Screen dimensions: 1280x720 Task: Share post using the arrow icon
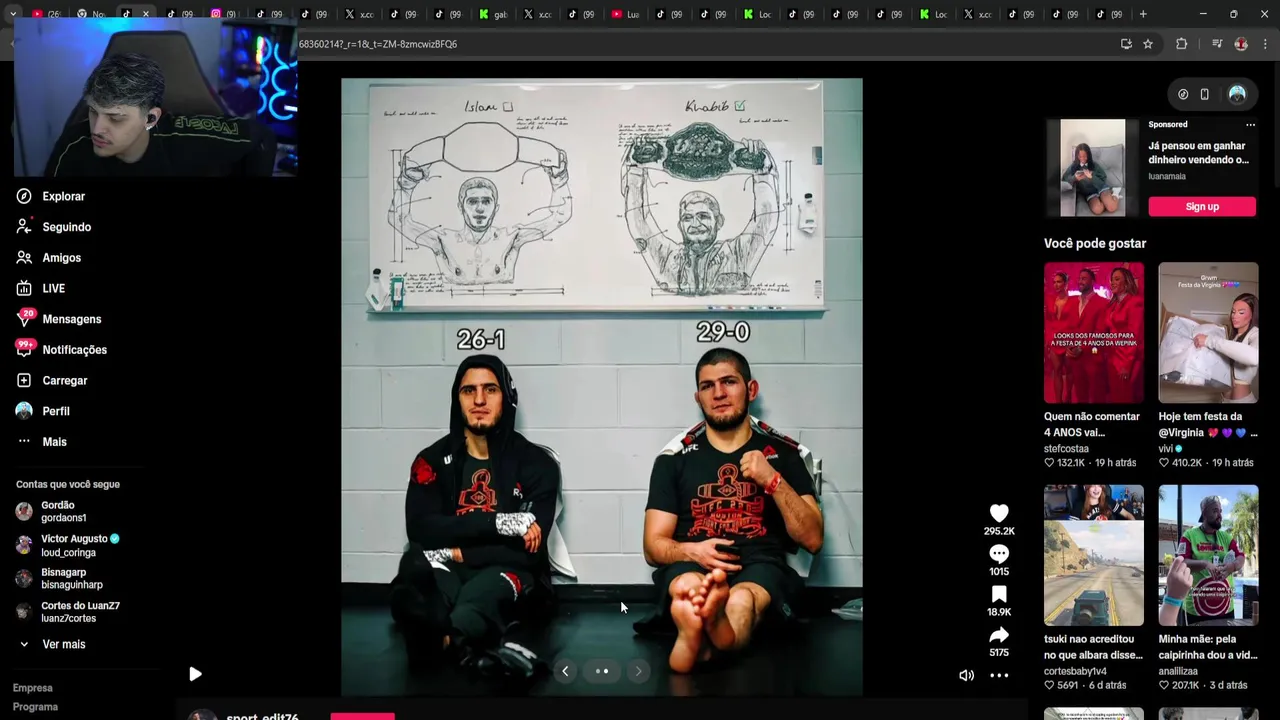click(999, 635)
